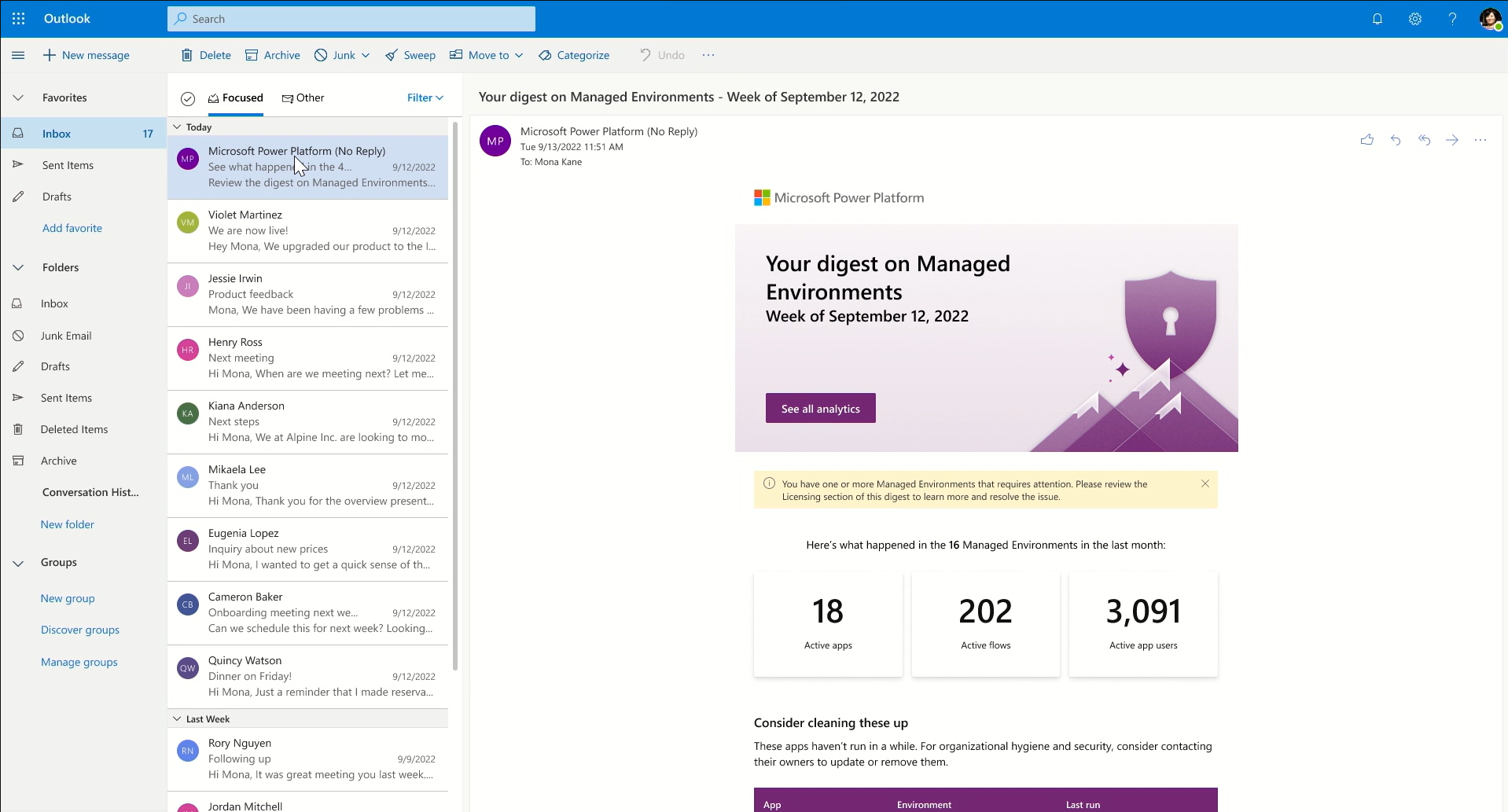Open the Help question mark
This screenshot has width=1508, height=812.
(1452, 19)
